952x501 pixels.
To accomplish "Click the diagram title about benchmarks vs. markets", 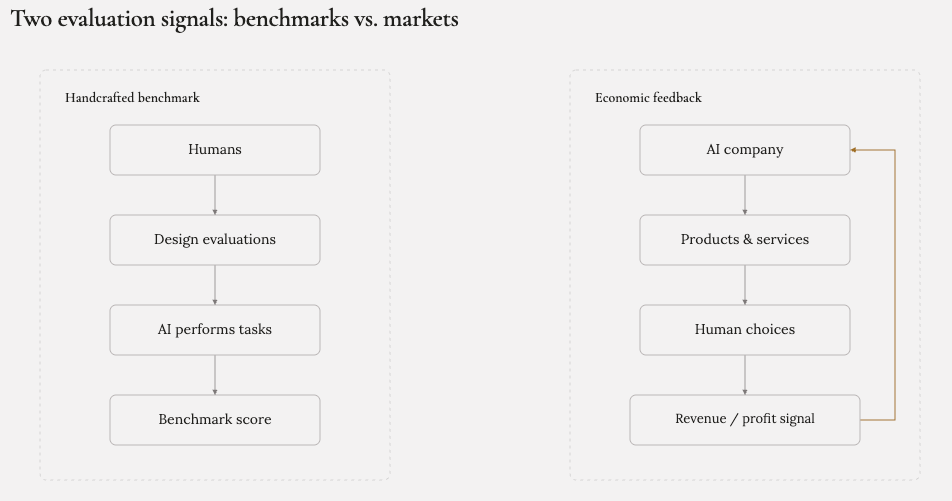I will pos(235,19).
